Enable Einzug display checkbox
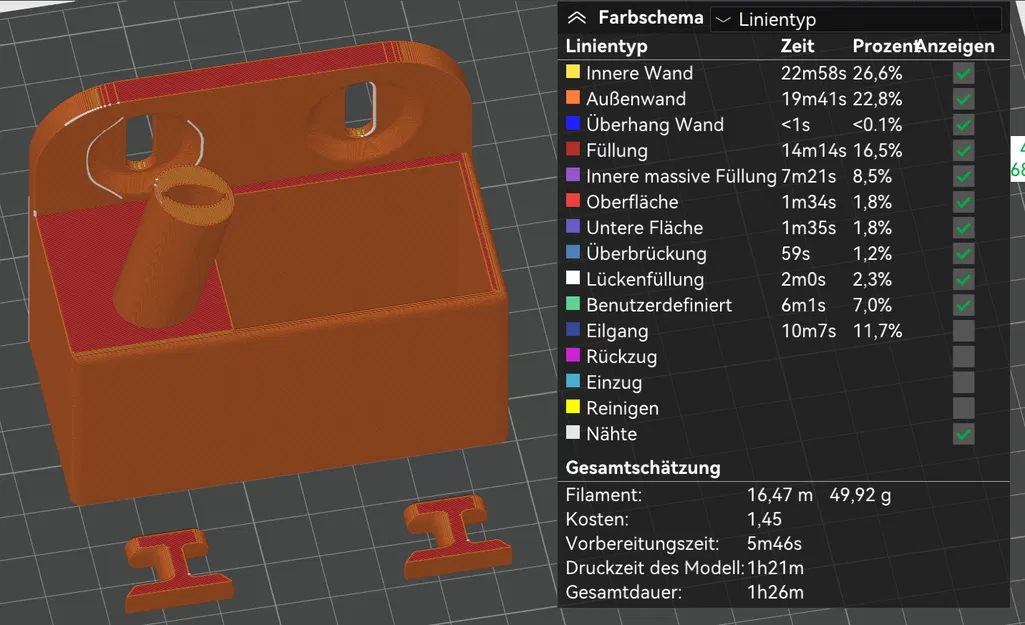The image size is (1025, 625). click(x=963, y=382)
